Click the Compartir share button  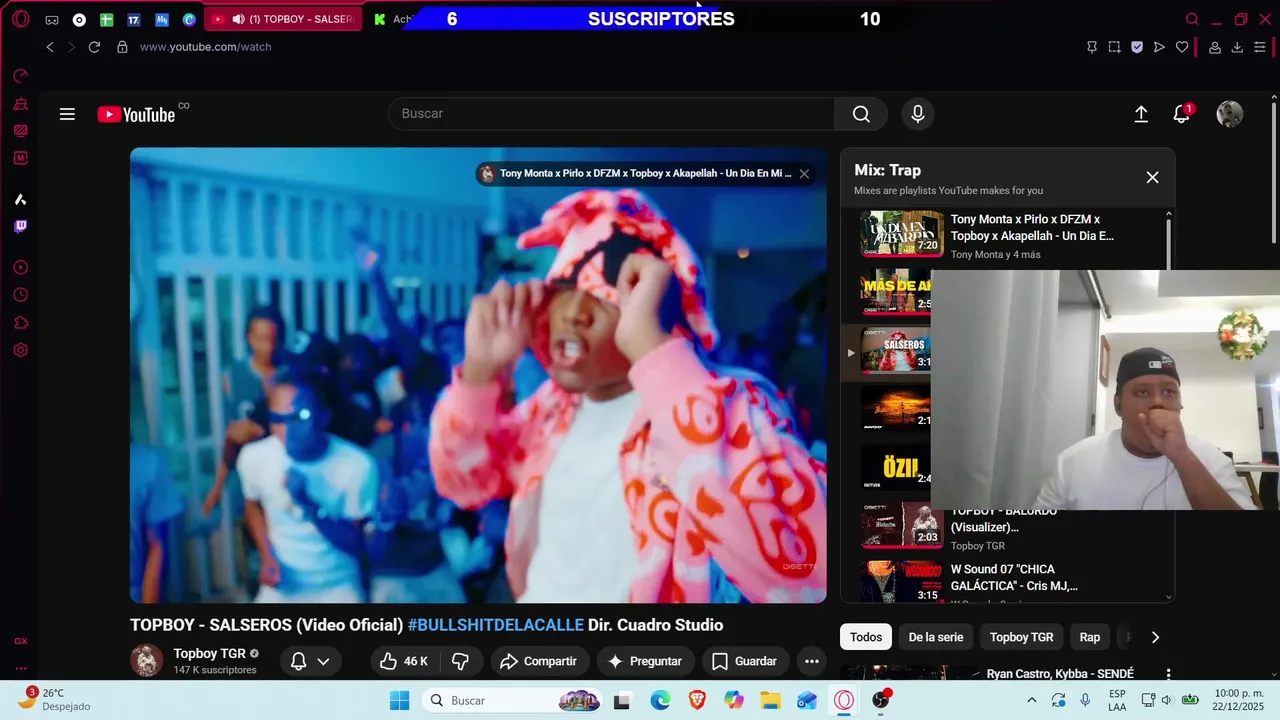[539, 661]
